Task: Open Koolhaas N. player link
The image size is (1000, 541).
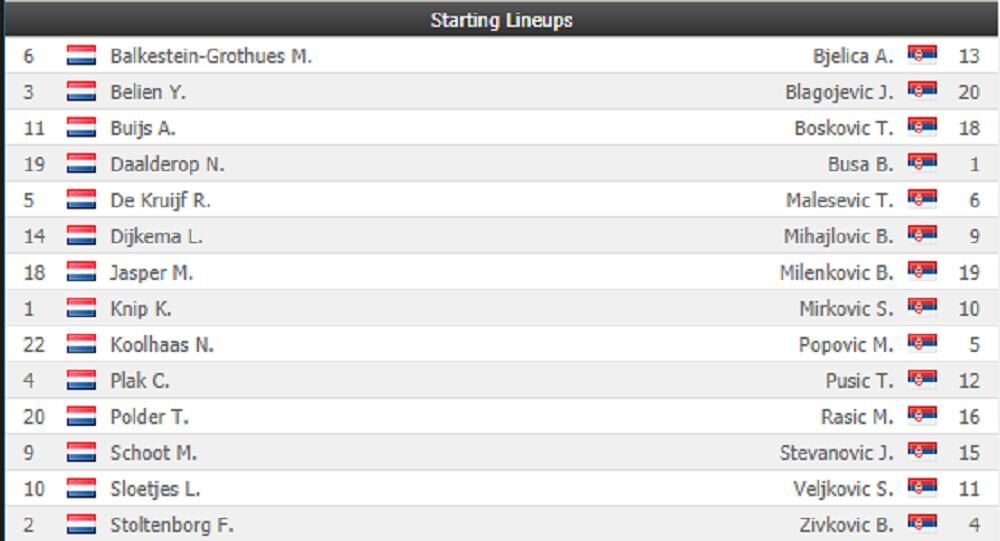Action: click(x=162, y=345)
